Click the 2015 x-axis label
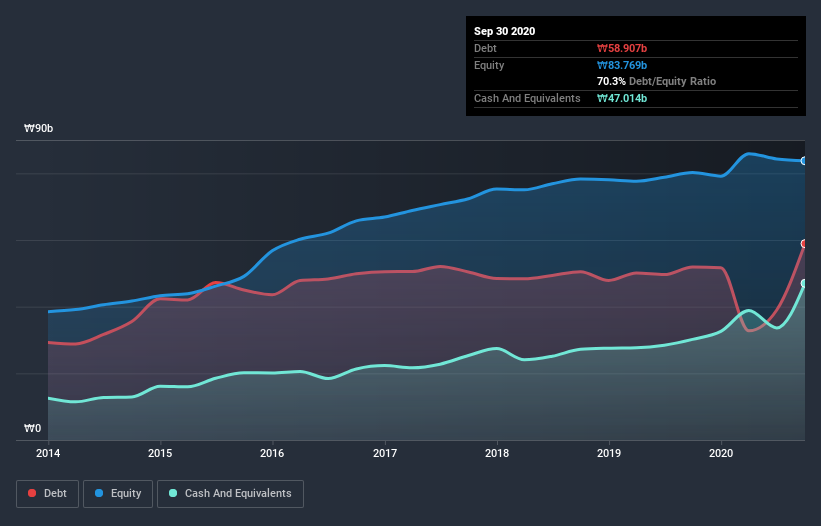Viewport: 821px width, 526px height. pyautogui.click(x=160, y=453)
